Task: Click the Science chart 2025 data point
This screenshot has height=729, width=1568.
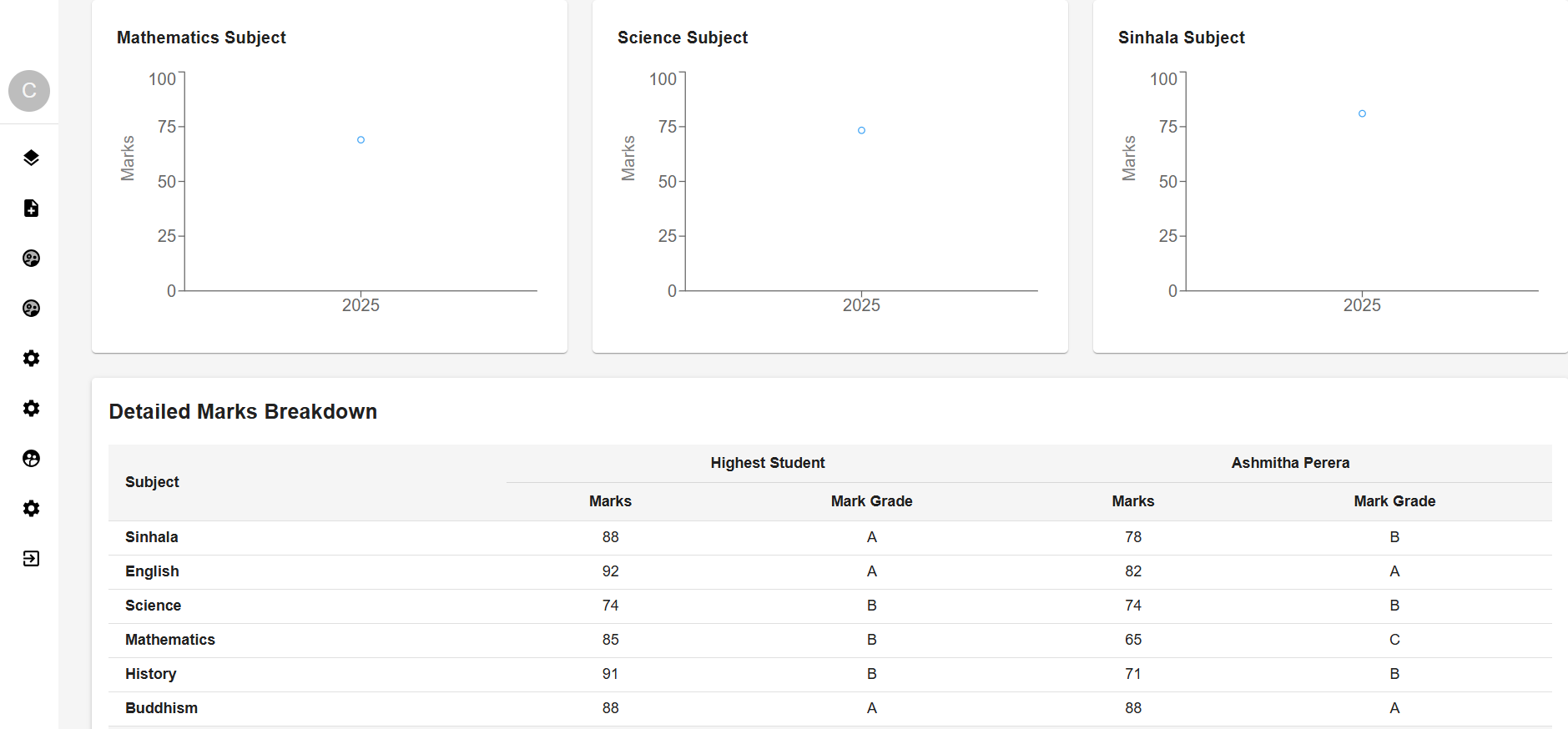Action: (x=861, y=130)
